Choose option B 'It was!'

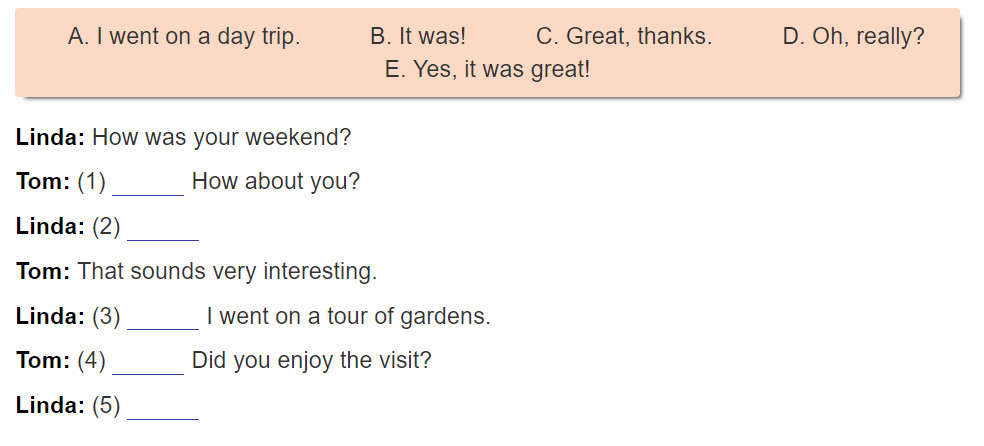tap(418, 37)
